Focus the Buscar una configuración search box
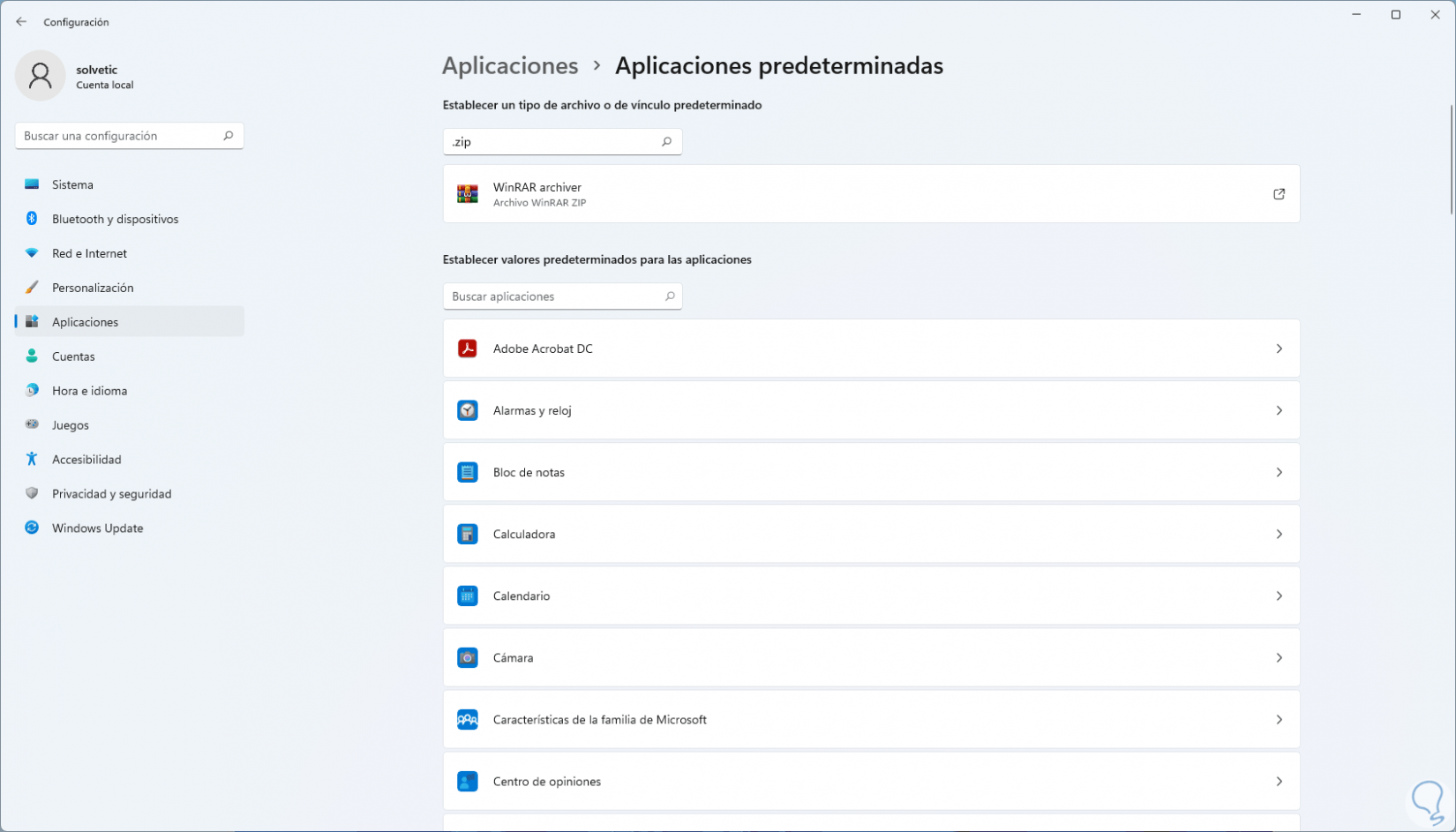Screen dimensions: 1456x832 pos(119,136)
